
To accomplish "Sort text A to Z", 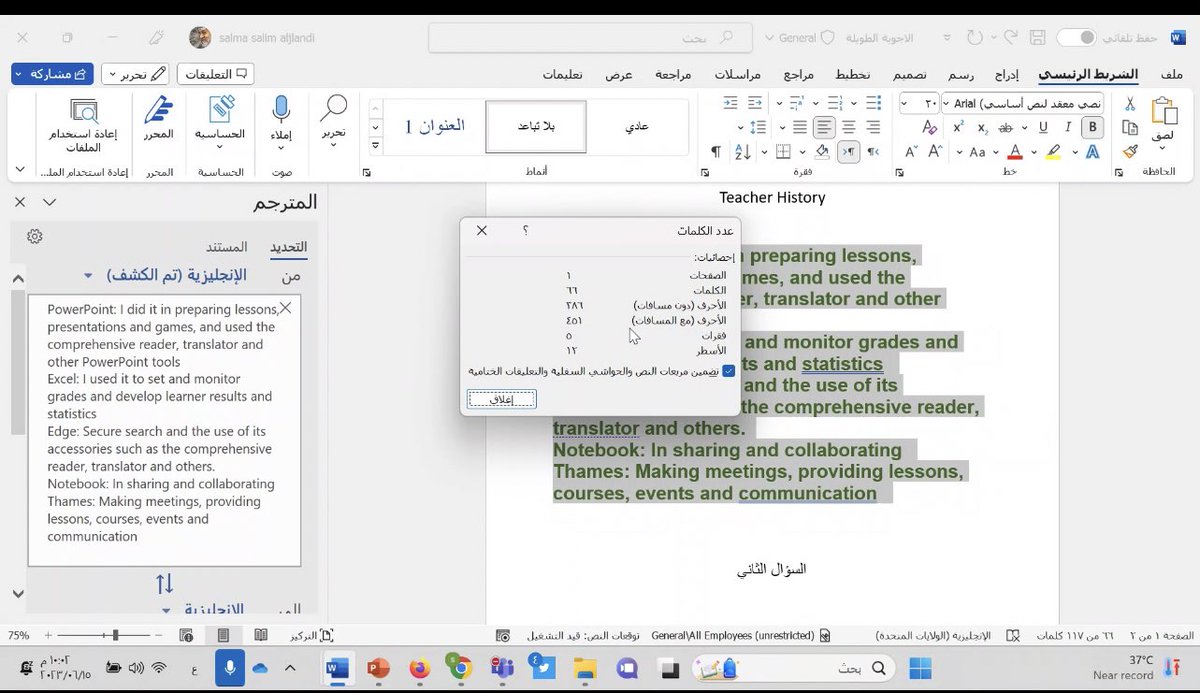I will coord(742,152).
